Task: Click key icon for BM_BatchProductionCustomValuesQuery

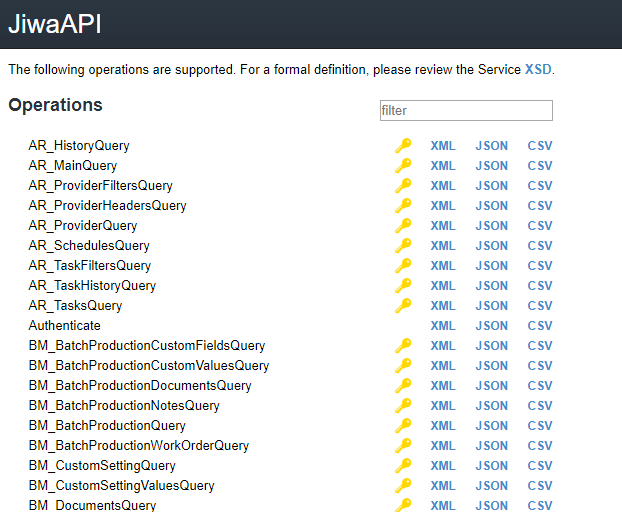Action: click(403, 365)
